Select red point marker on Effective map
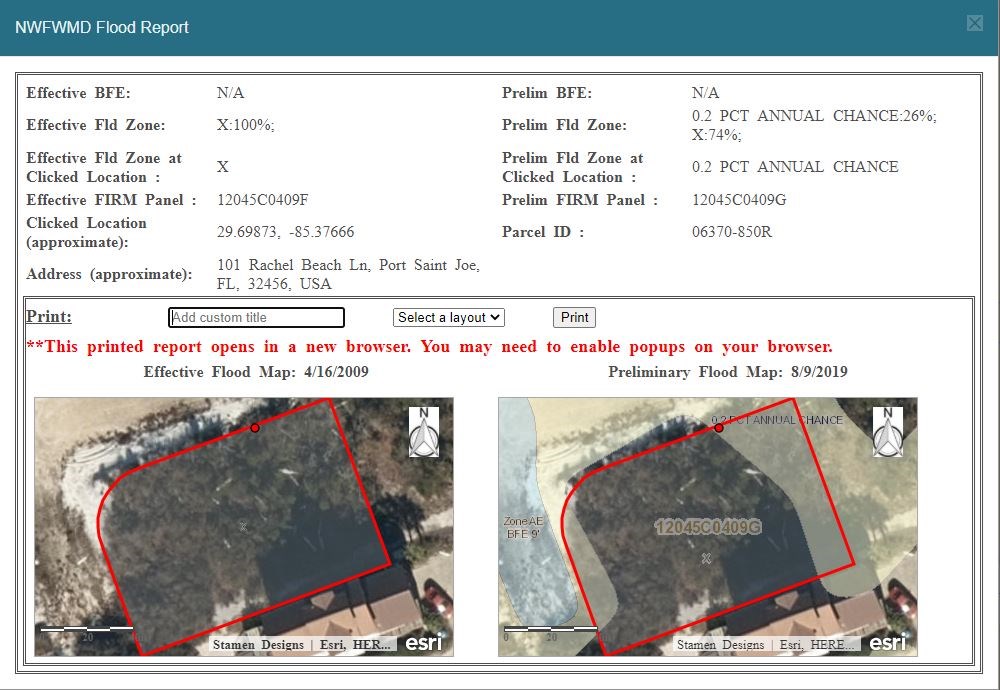This screenshot has width=1000, height=690. (x=255, y=428)
